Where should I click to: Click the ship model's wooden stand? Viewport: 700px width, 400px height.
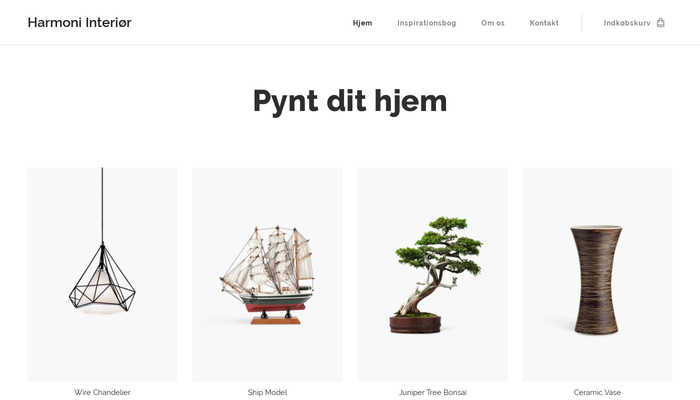pyautogui.click(x=275, y=320)
